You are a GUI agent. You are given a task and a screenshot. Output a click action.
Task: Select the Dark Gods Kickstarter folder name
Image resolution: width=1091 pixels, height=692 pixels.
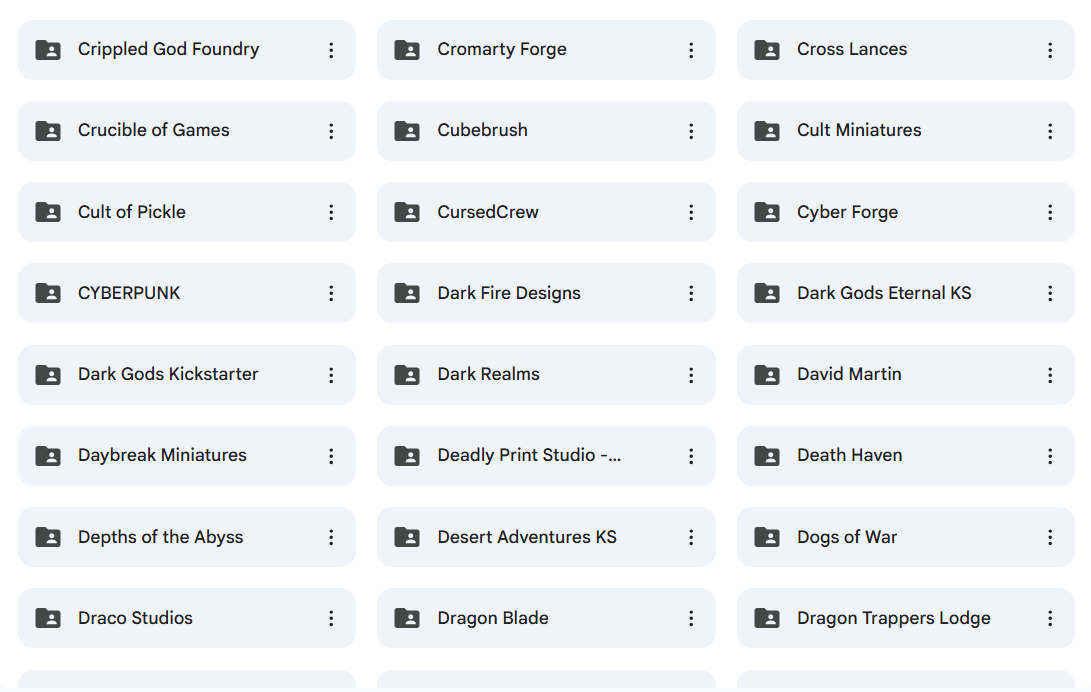pos(168,374)
